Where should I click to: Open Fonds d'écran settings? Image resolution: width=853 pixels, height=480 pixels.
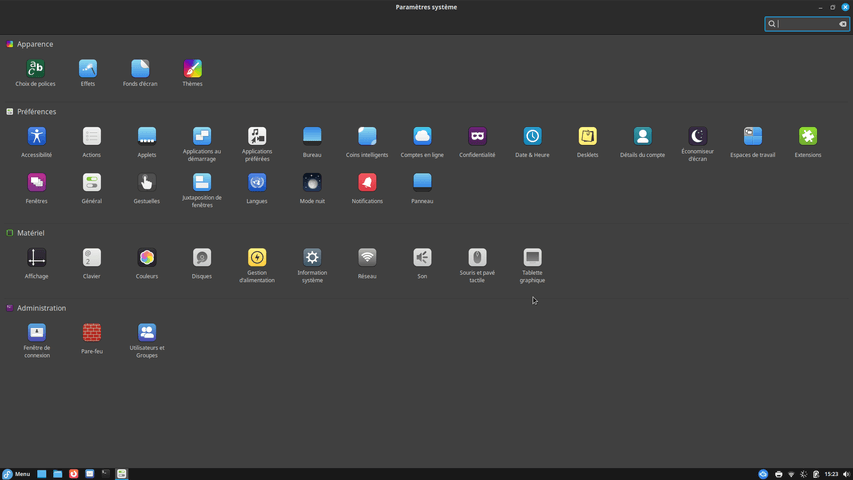(140, 73)
